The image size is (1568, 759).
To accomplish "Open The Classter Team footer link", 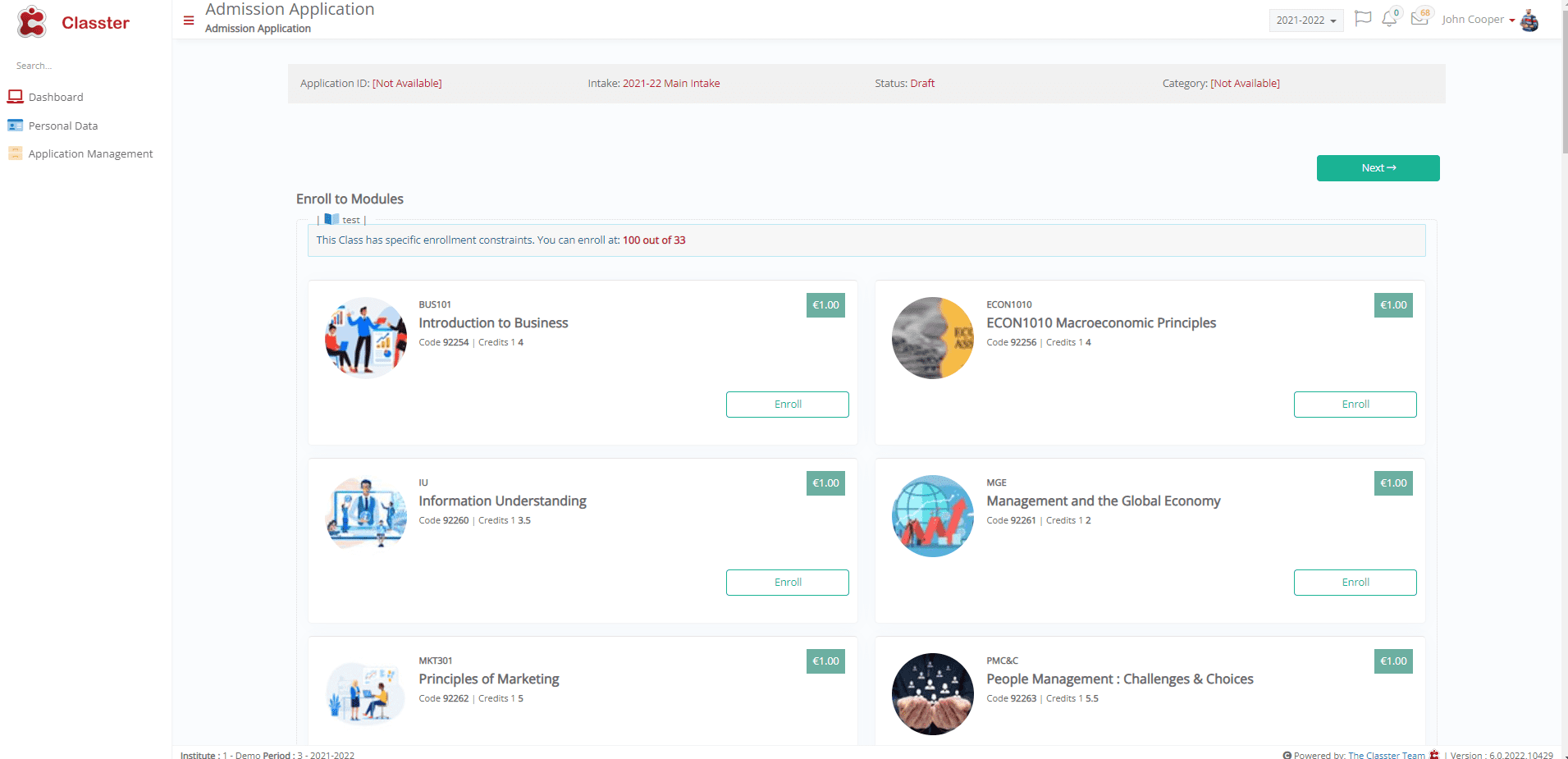I will click(x=1387, y=755).
